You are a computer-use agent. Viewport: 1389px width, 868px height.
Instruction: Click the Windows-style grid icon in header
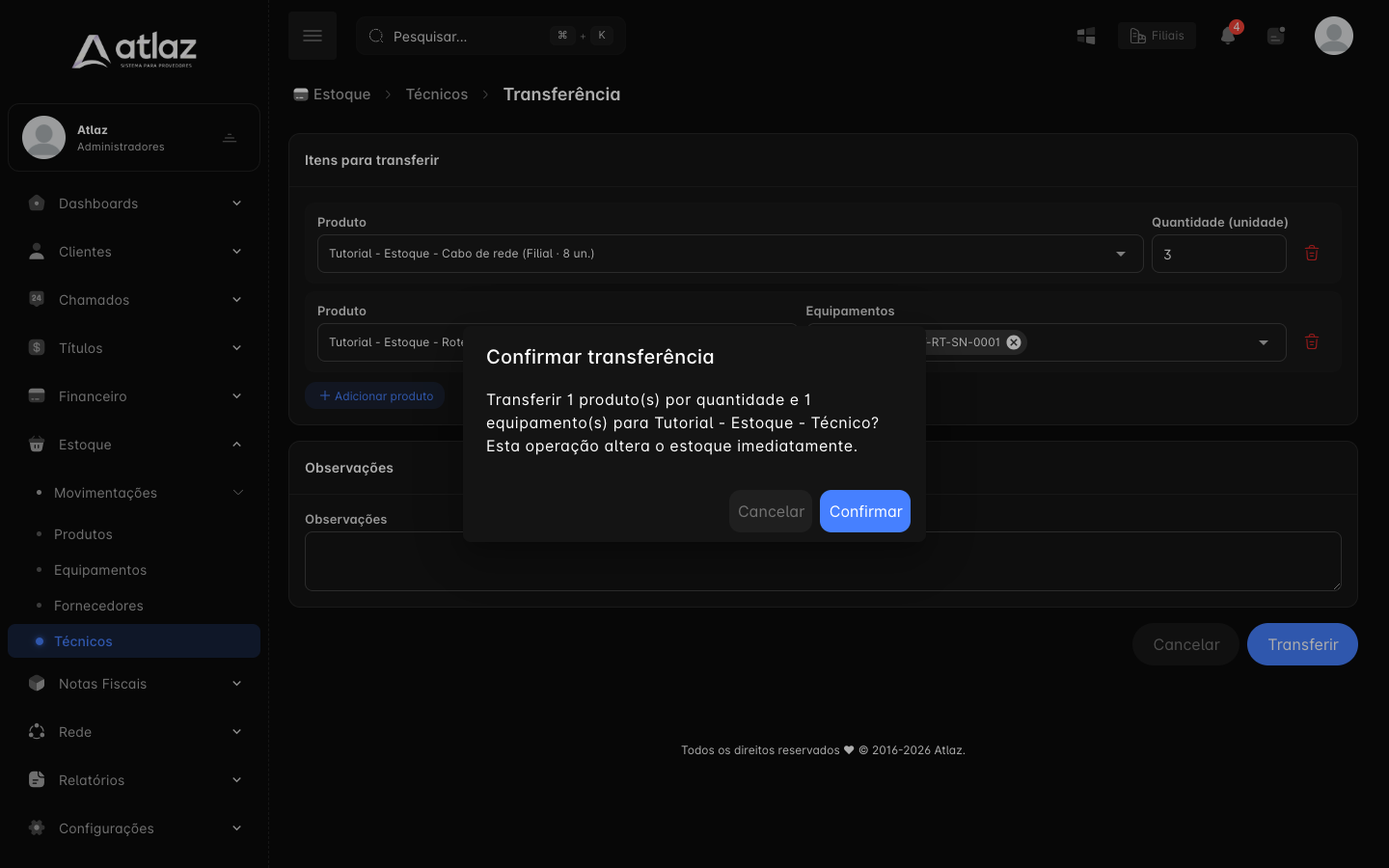(x=1086, y=36)
